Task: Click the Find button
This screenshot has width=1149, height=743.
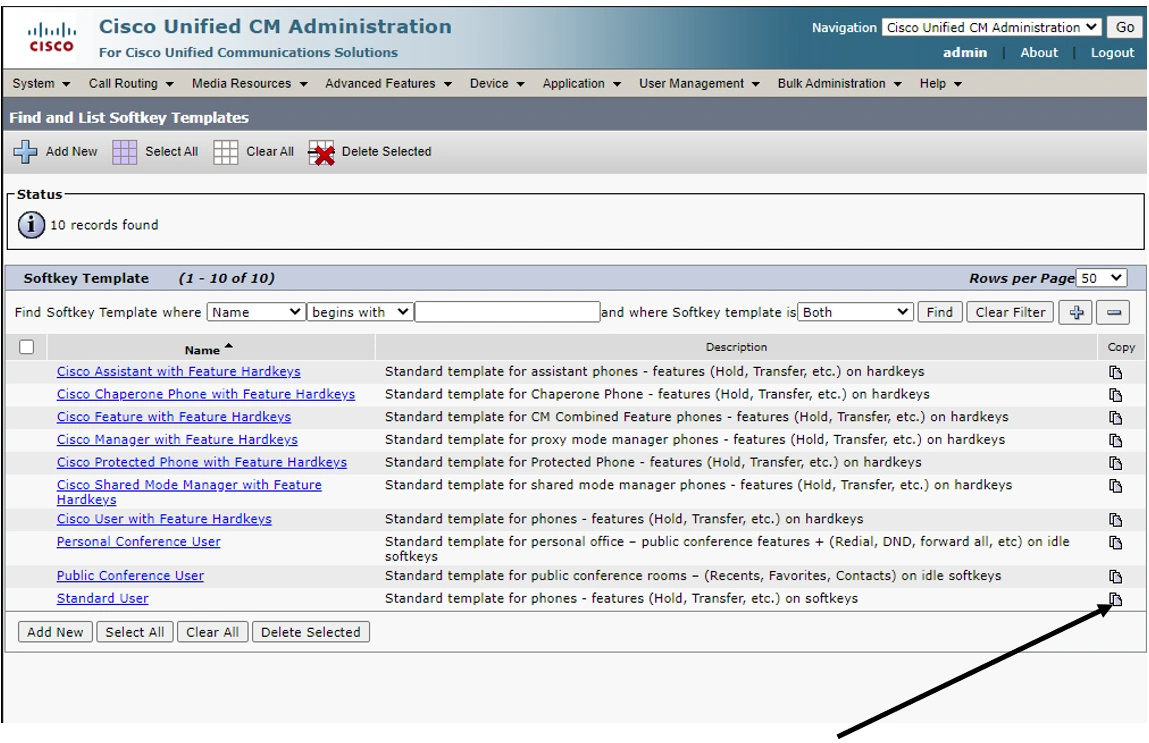Action: (x=939, y=312)
